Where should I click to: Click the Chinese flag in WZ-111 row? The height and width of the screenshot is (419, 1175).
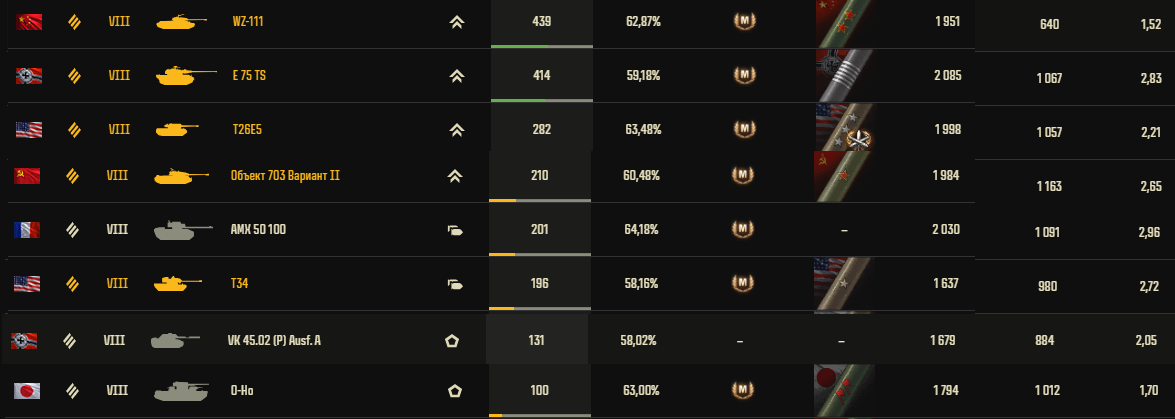tap(27, 21)
